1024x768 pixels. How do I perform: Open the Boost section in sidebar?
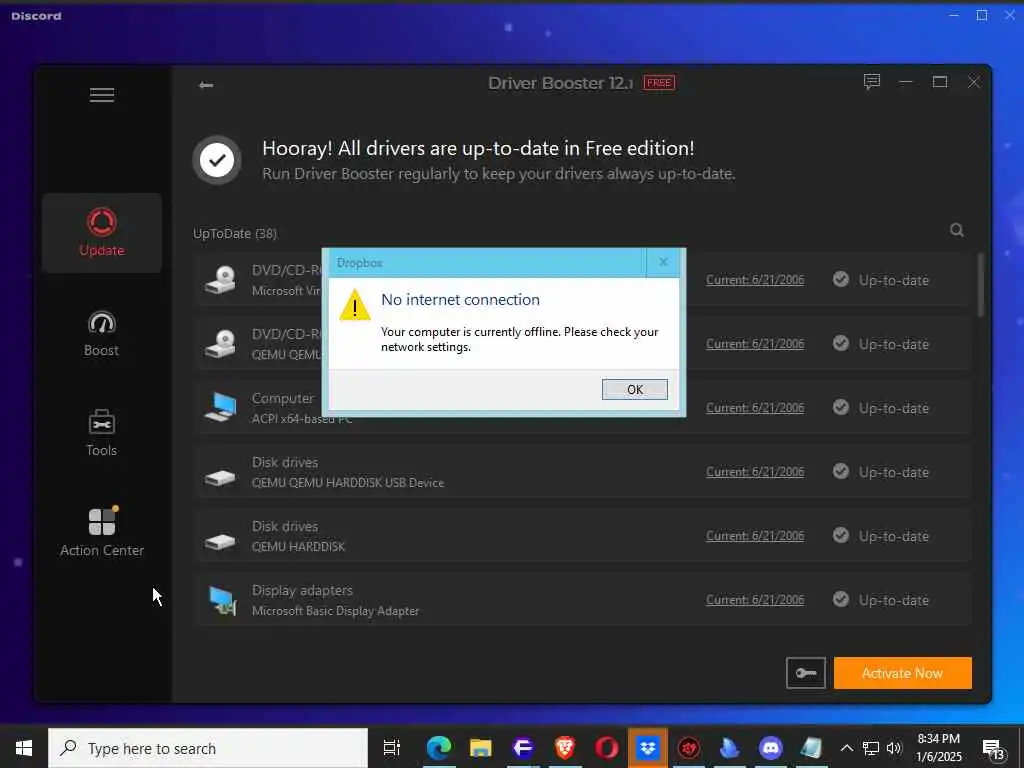102,334
